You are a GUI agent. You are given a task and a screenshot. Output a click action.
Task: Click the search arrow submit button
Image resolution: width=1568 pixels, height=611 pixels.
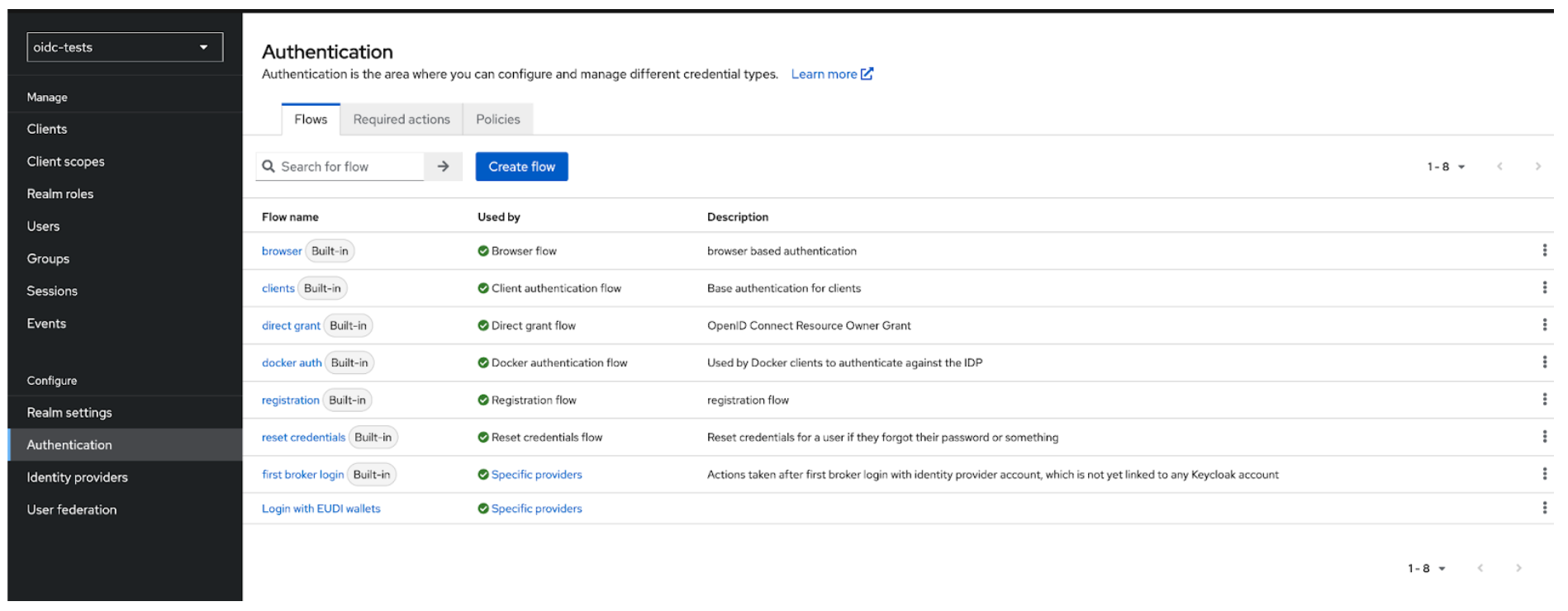pos(443,166)
